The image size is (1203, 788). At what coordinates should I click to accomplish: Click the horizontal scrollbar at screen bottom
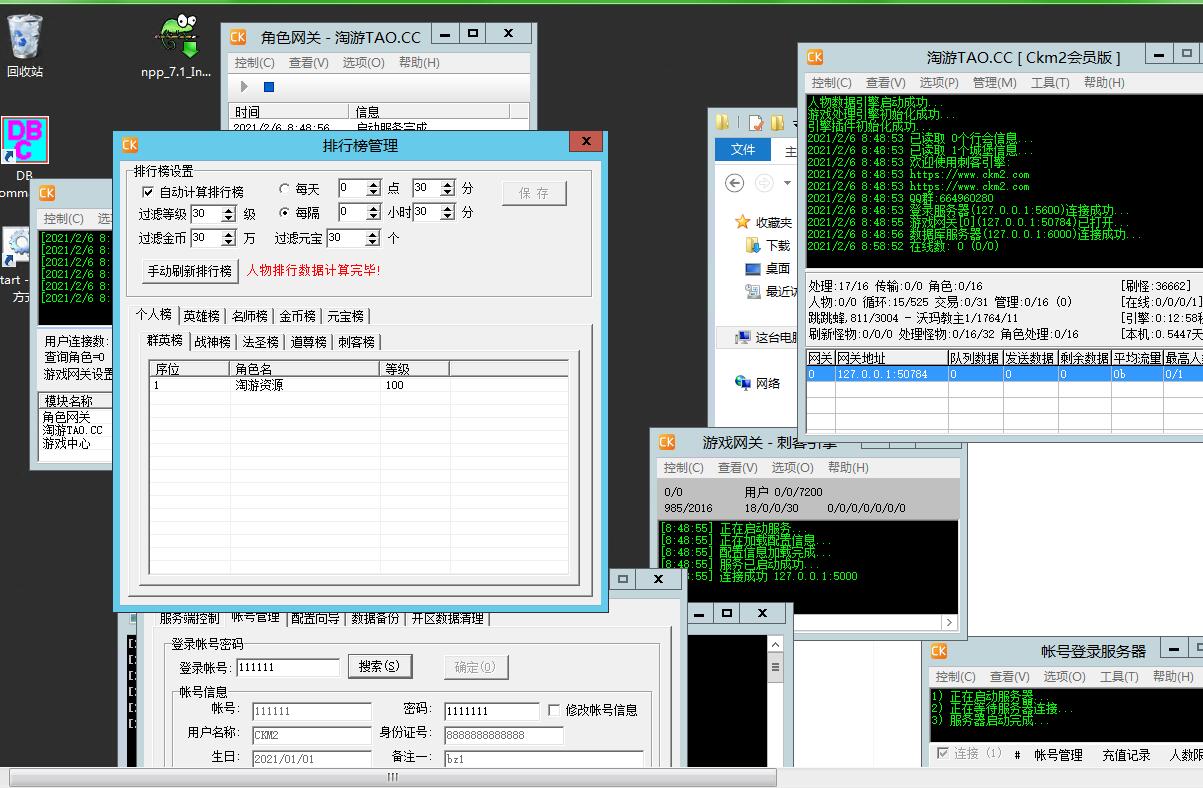click(392, 777)
